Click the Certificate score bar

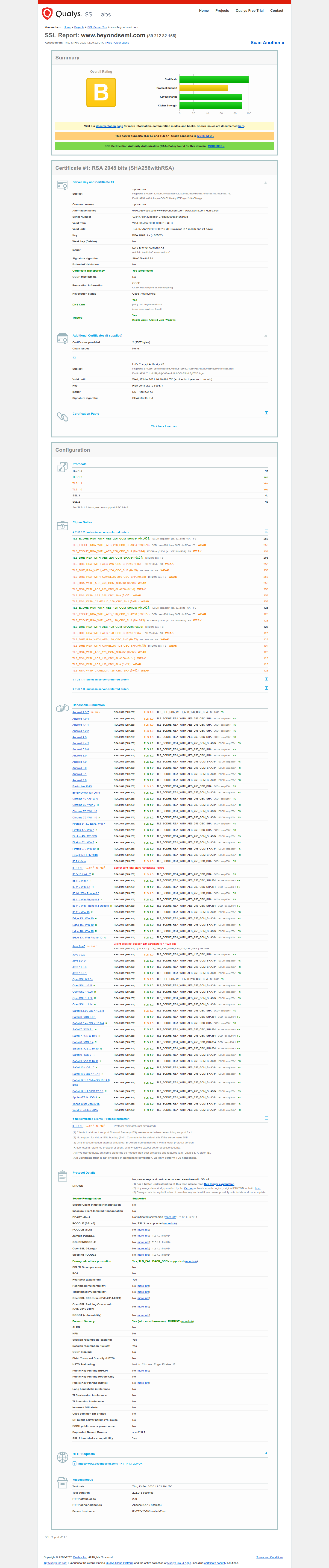pos(214,79)
